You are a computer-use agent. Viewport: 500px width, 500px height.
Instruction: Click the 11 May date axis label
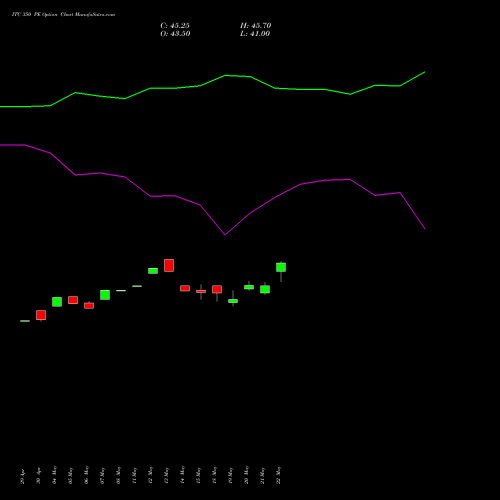(x=134, y=475)
